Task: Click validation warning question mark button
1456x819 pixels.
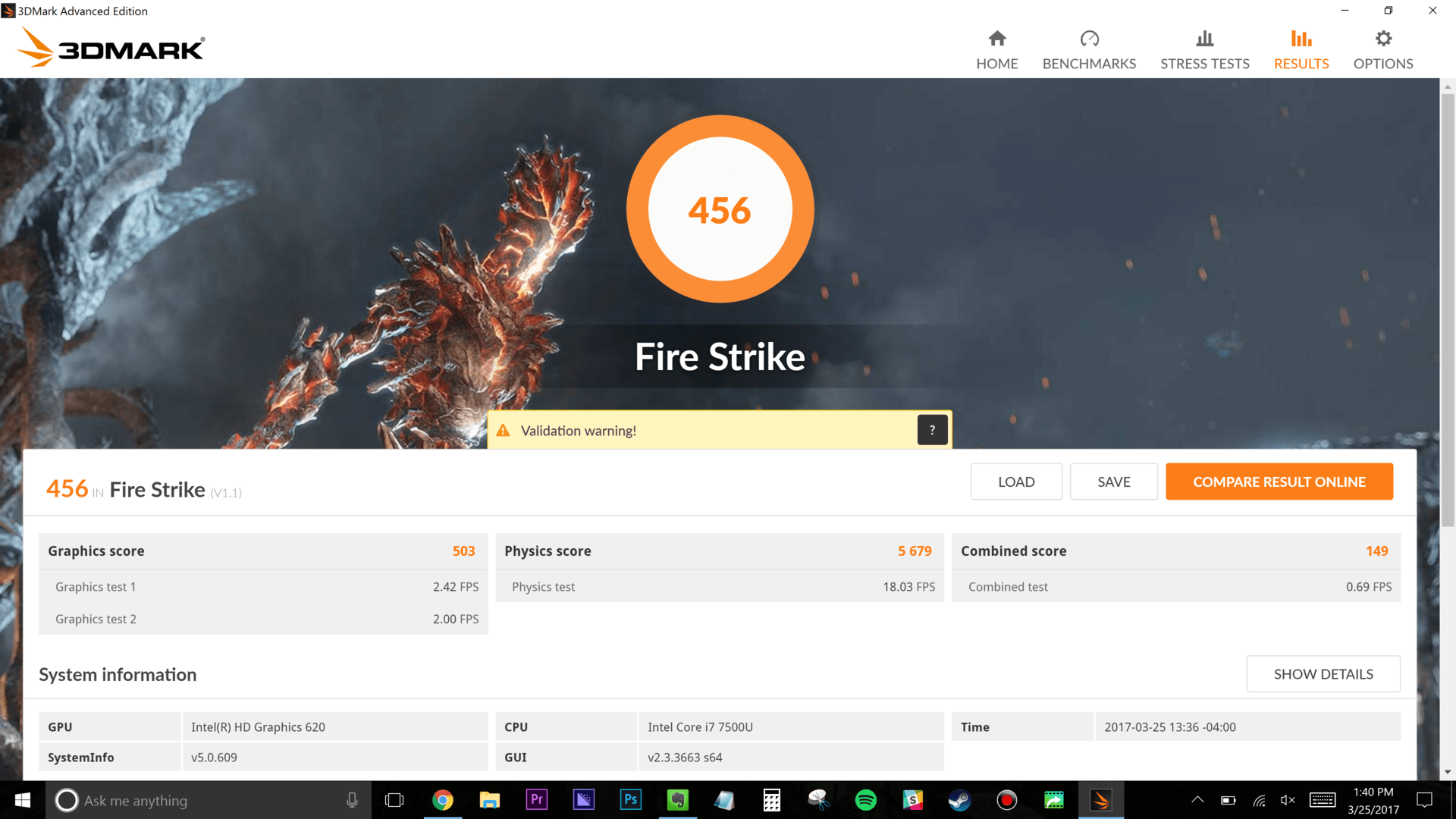Action: point(932,430)
